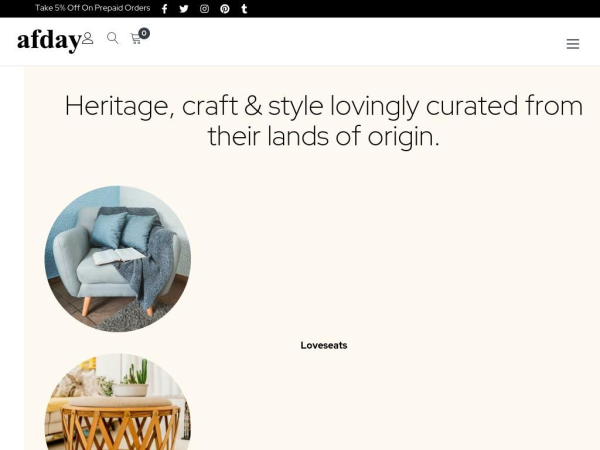Click the cart item count badge
Image resolution: width=600 pixels, height=450 pixels.
click(x=144, y=33)
